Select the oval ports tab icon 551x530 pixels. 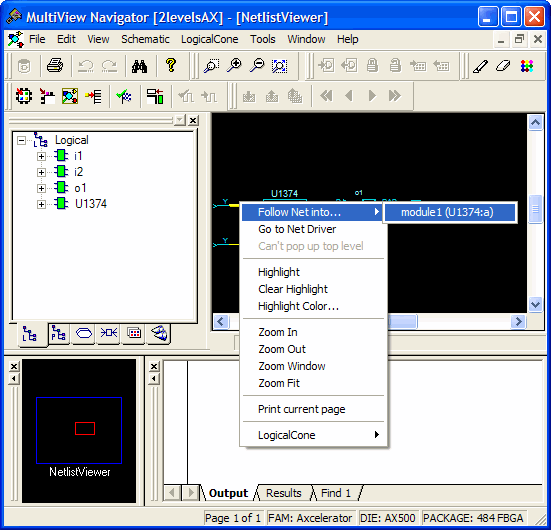coord(84,333)
